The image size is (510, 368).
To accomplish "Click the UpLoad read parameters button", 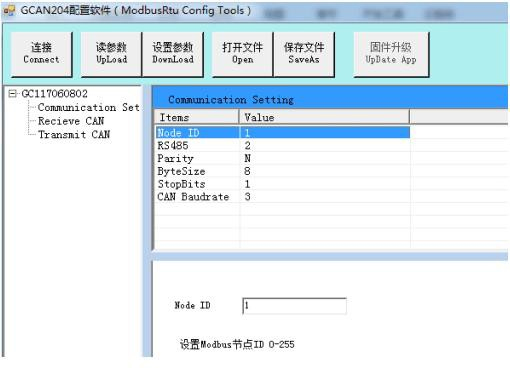I will coord(111,54).
